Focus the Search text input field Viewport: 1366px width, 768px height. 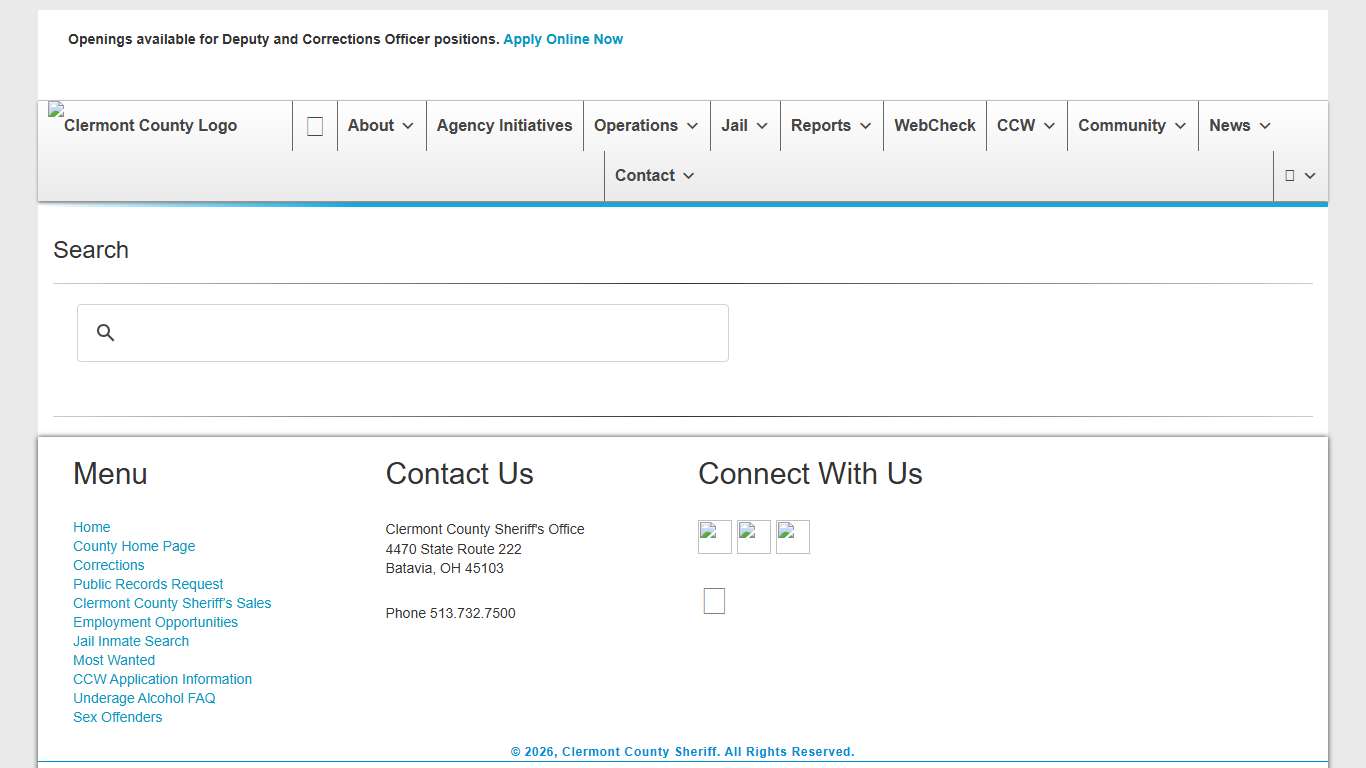[x=420, y=333]
